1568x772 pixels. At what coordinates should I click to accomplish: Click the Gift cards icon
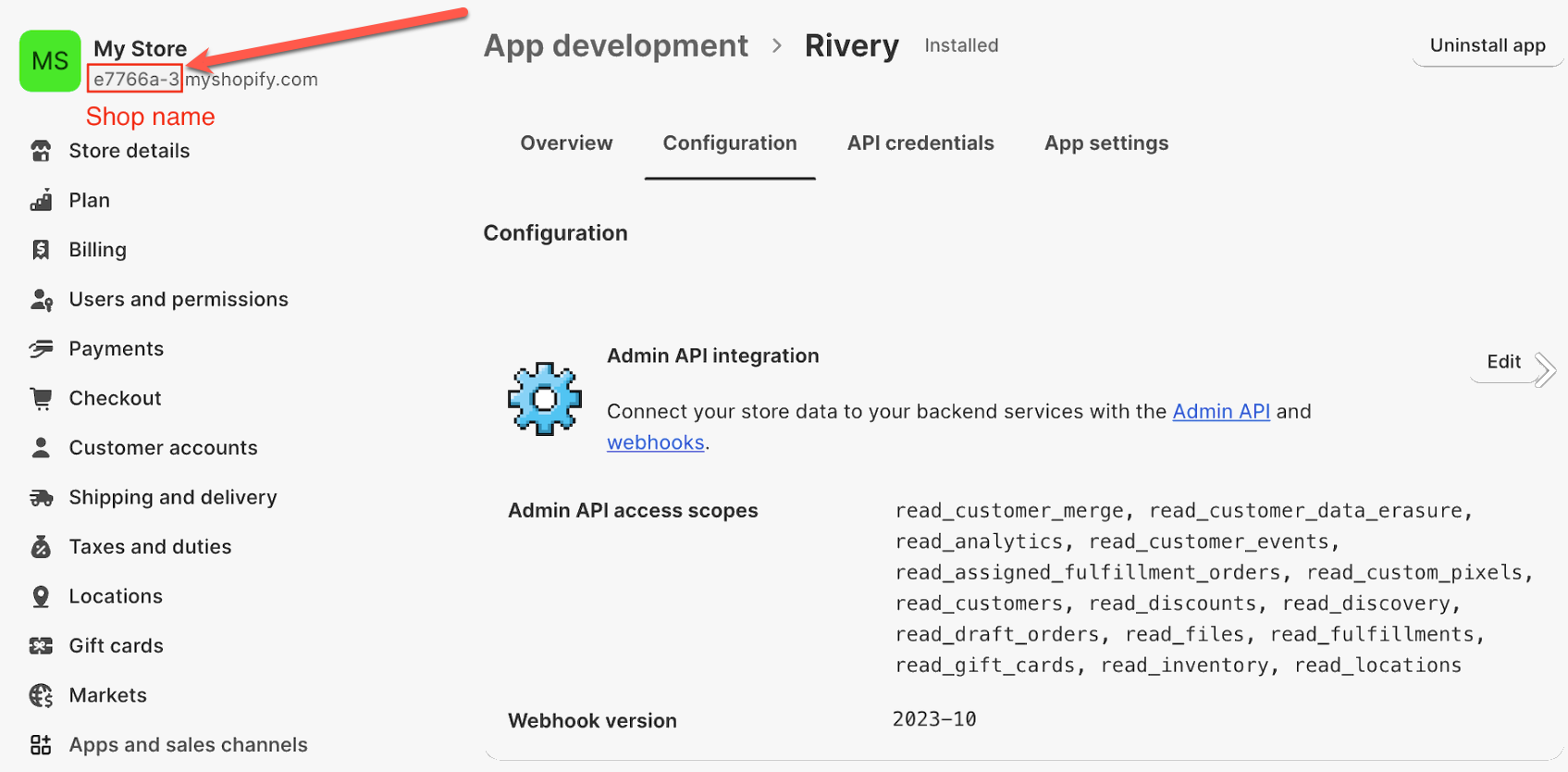pyautogui.click(x=41, y=646)
